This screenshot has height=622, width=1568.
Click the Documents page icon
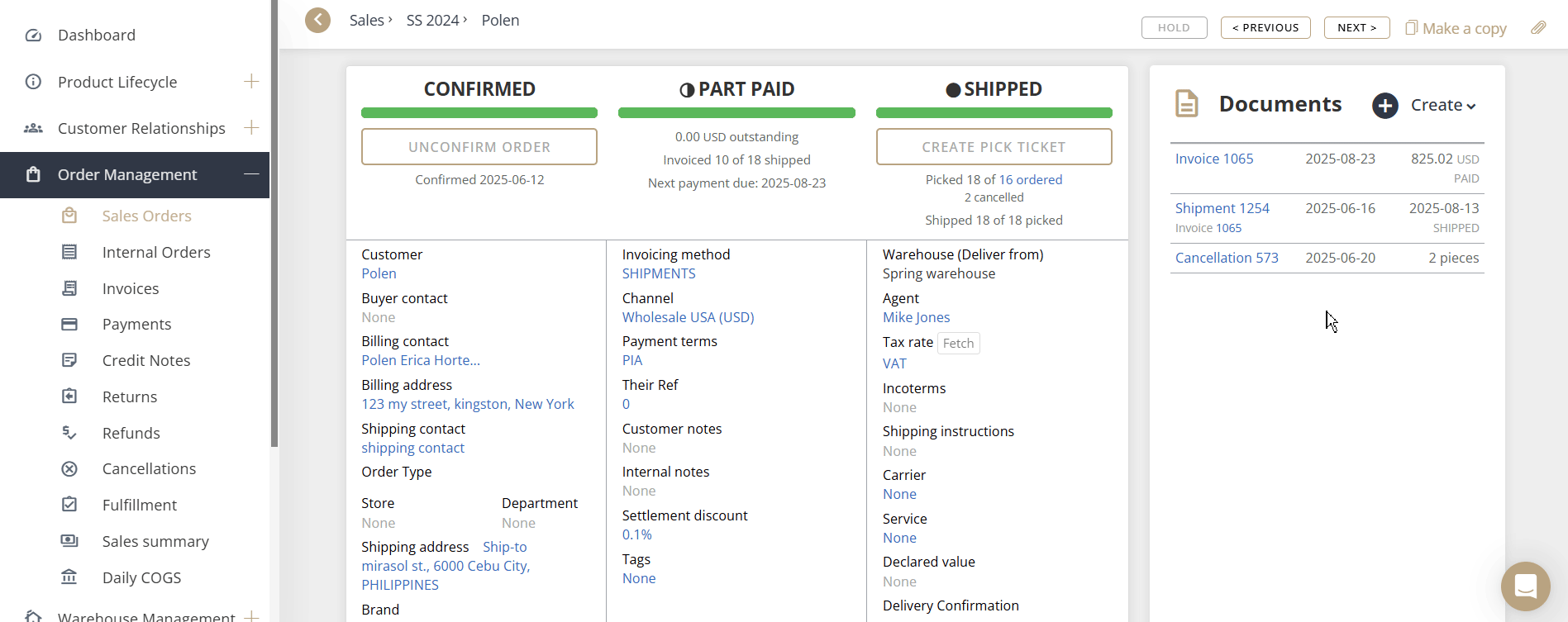click(1187, 104)
